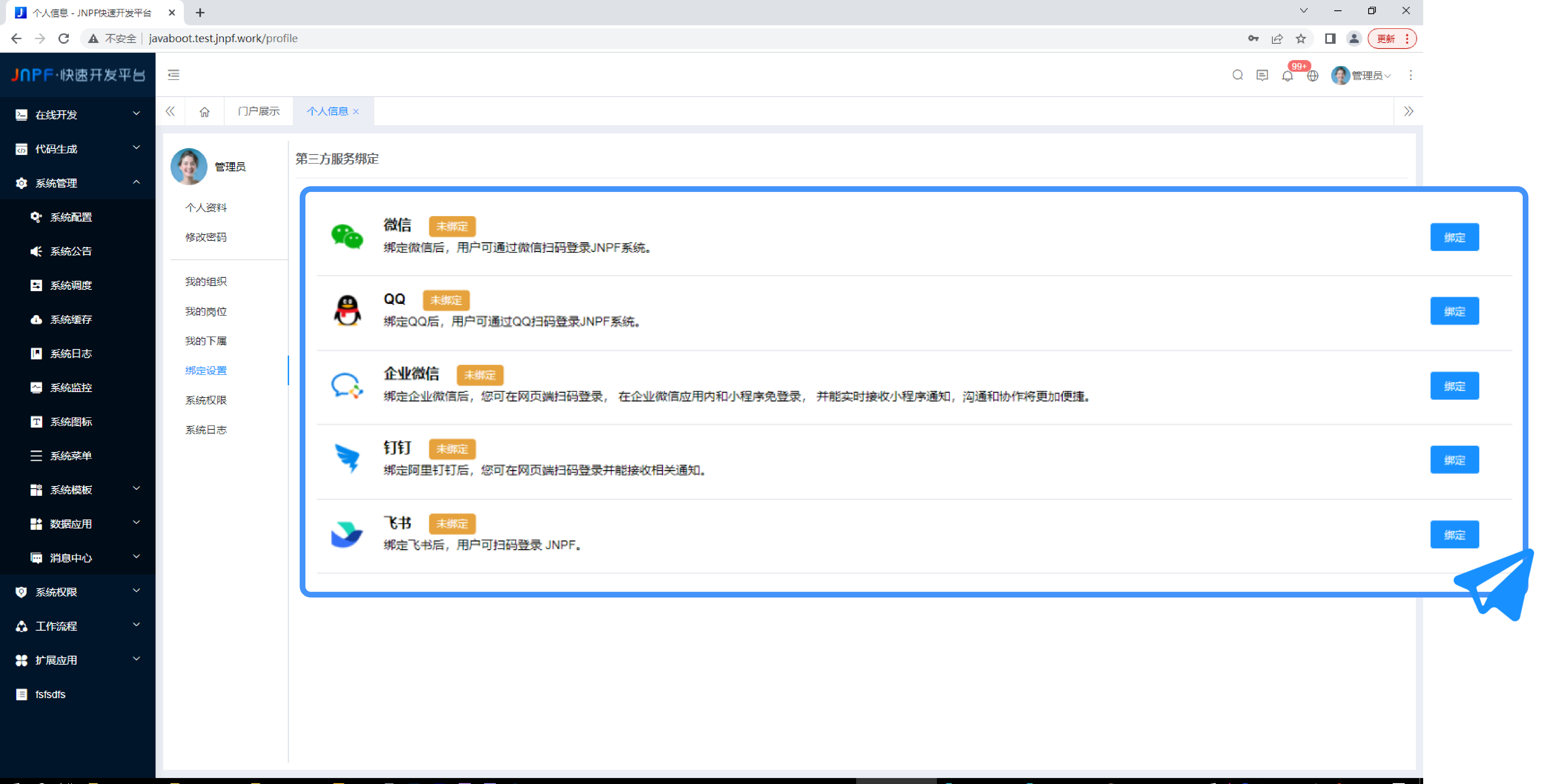Click the QQ penguin icon
This screenshot has width=1548, height=784.
point(347,311)
